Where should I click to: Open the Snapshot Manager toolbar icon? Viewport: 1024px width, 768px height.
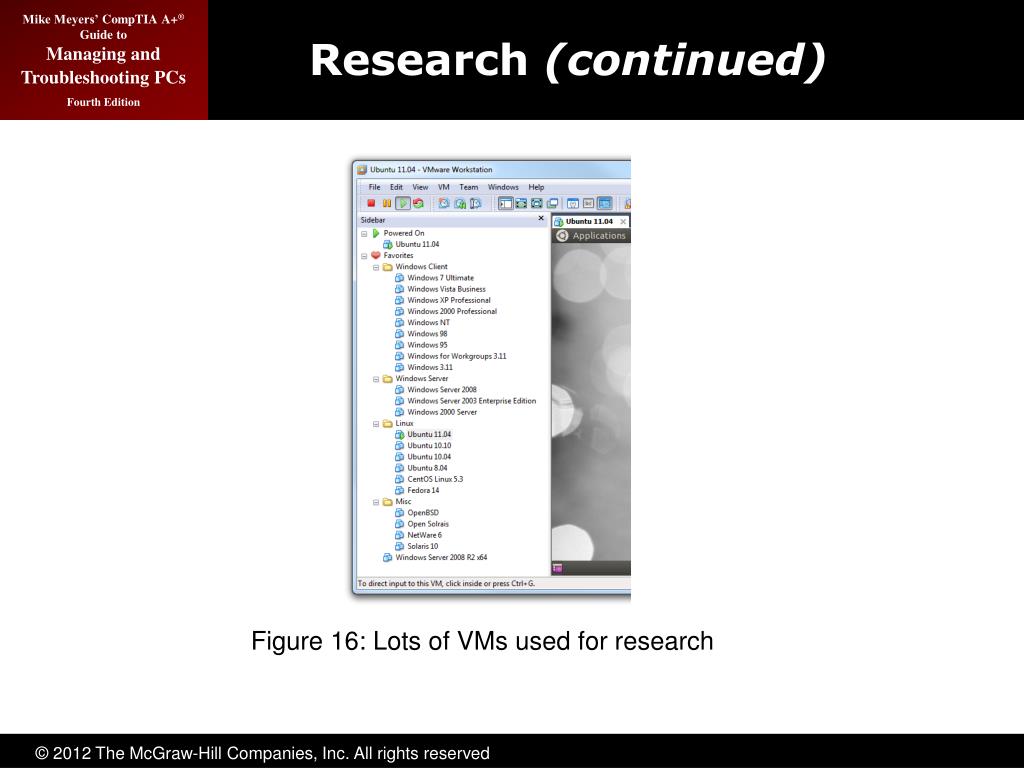click(476, 204)
